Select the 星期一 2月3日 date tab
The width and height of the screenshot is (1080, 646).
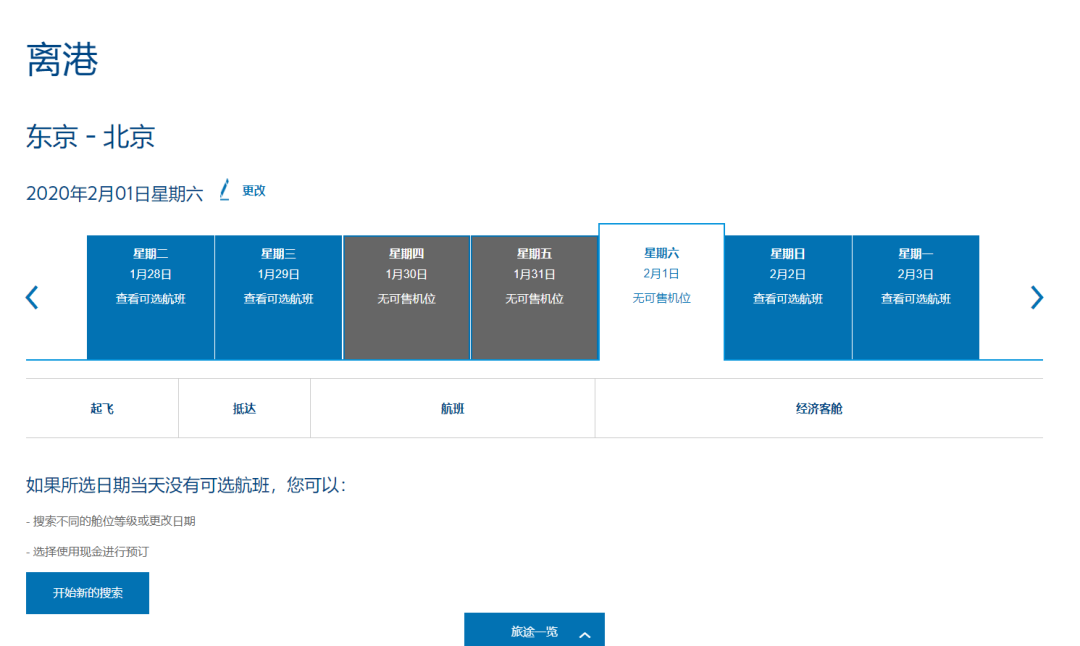click(915, 298)
